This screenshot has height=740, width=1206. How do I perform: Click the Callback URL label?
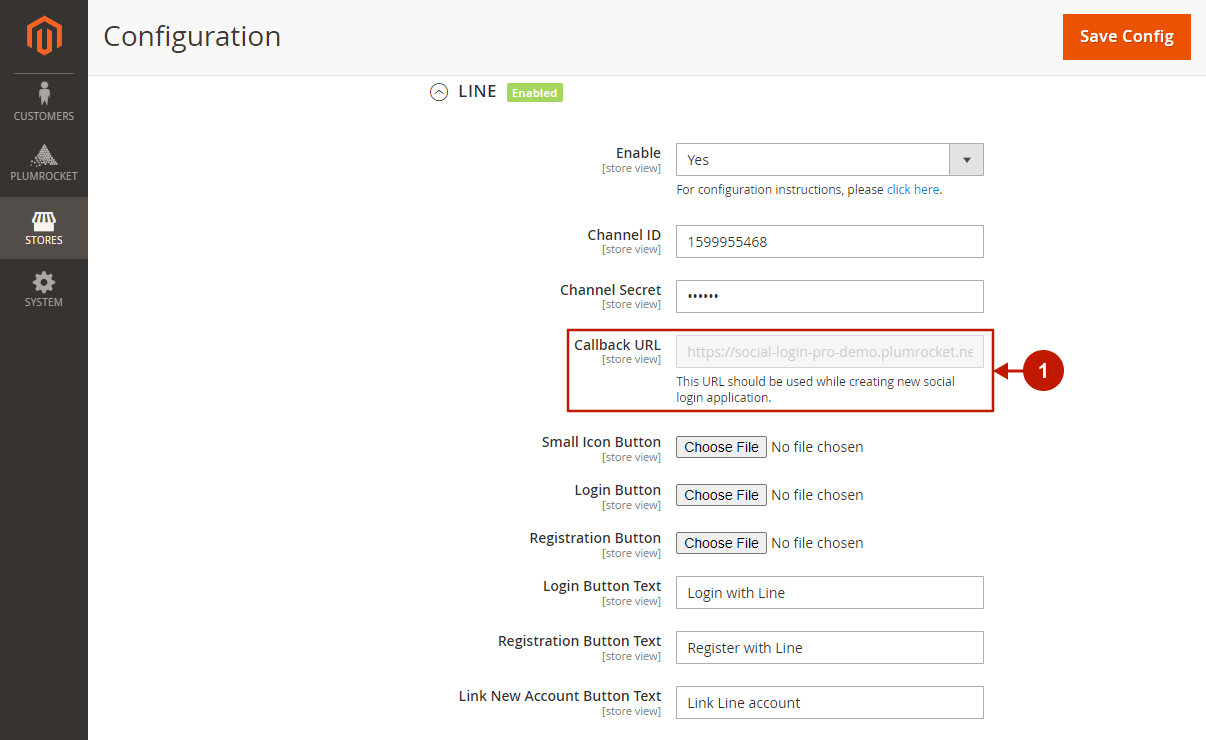click(617, 345)
